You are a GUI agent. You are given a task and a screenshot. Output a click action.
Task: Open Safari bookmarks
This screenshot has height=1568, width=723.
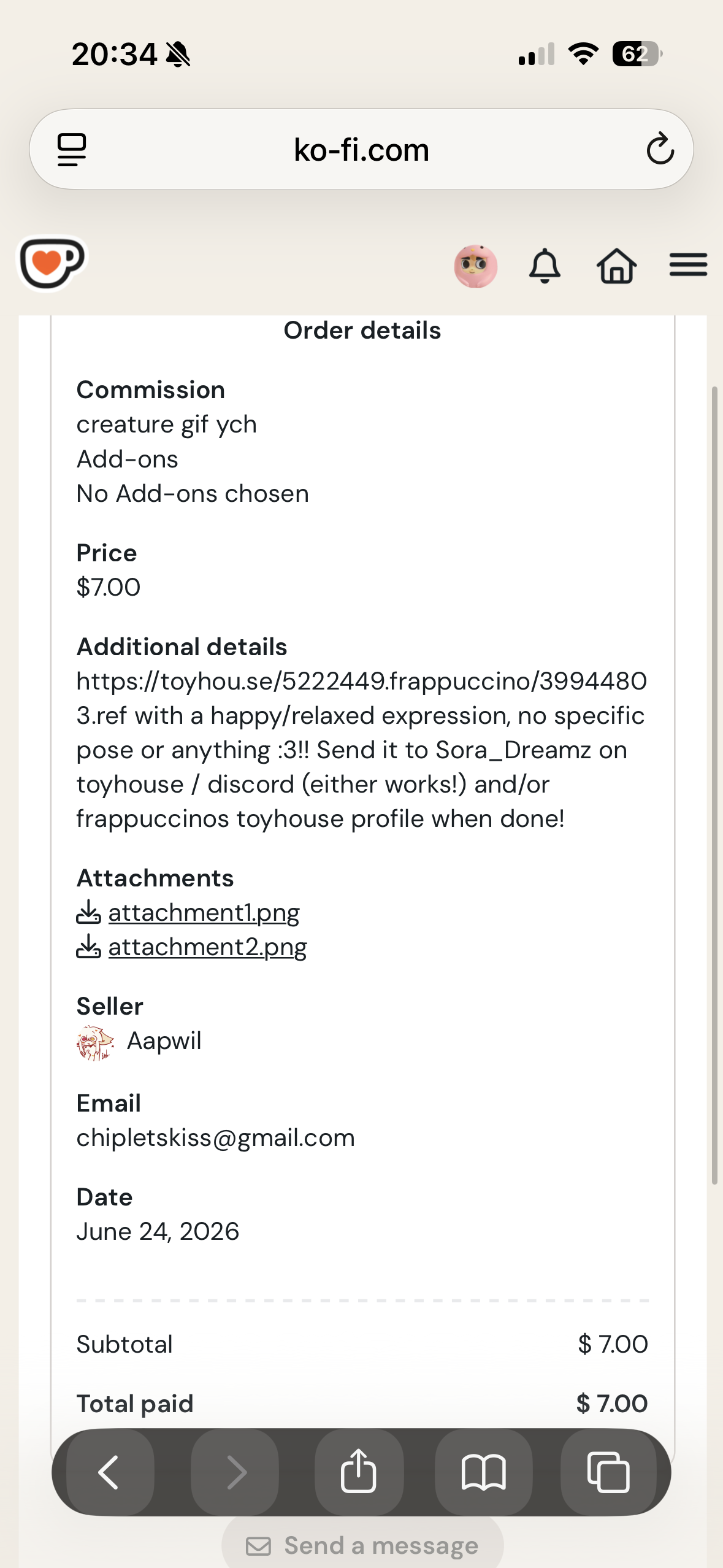[x=483, y=1472]
